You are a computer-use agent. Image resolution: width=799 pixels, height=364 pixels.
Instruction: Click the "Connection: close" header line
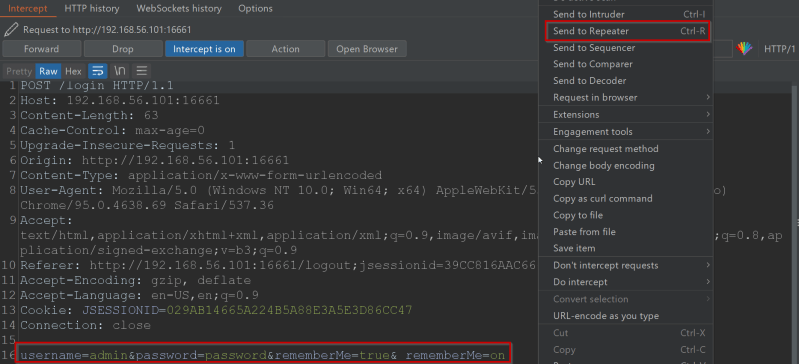tap(85, 325)
